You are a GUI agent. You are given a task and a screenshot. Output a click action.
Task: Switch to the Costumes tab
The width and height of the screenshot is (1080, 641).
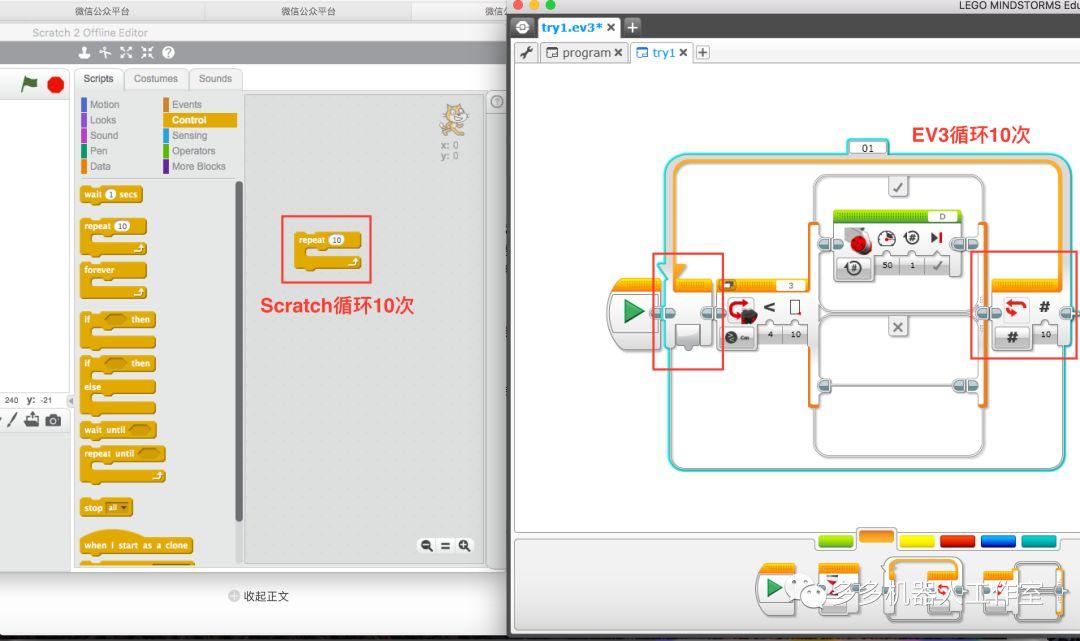coord(156,78)
